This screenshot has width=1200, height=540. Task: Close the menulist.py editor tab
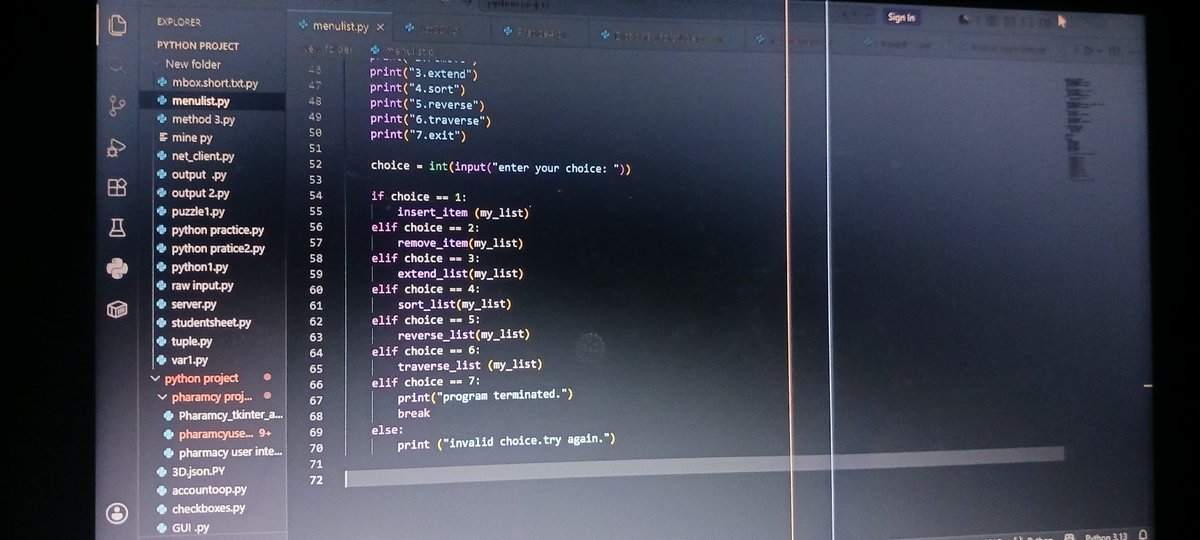click(x=381, y=27)
